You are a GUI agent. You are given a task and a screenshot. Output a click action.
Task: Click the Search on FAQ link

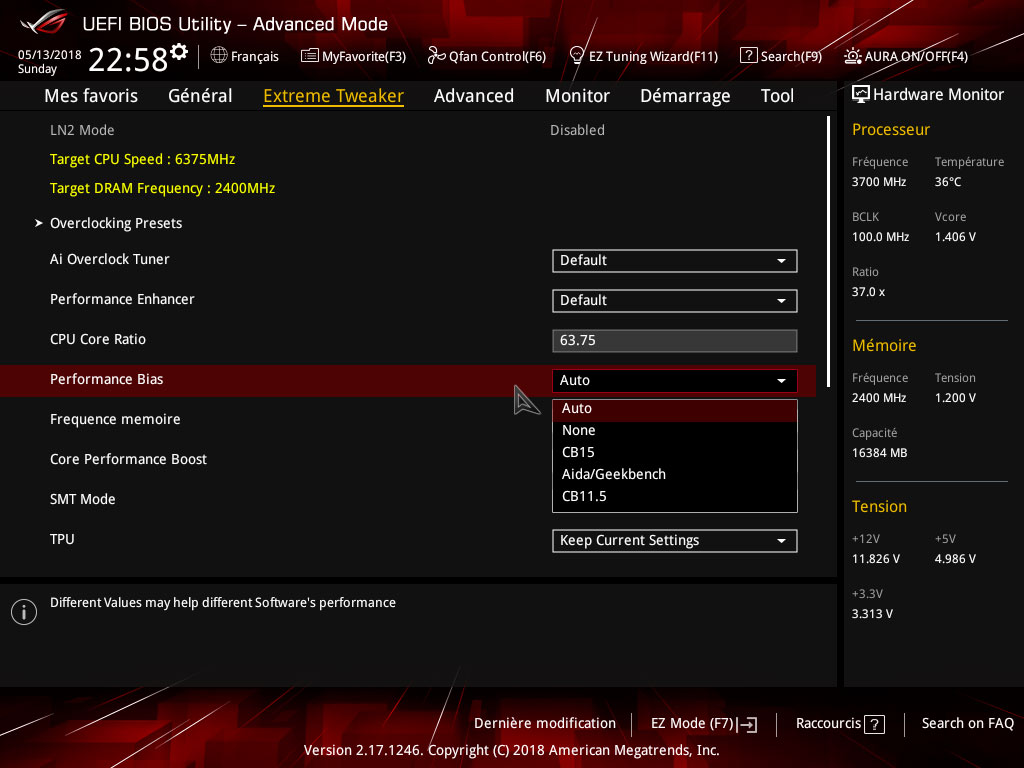[967, 723]
